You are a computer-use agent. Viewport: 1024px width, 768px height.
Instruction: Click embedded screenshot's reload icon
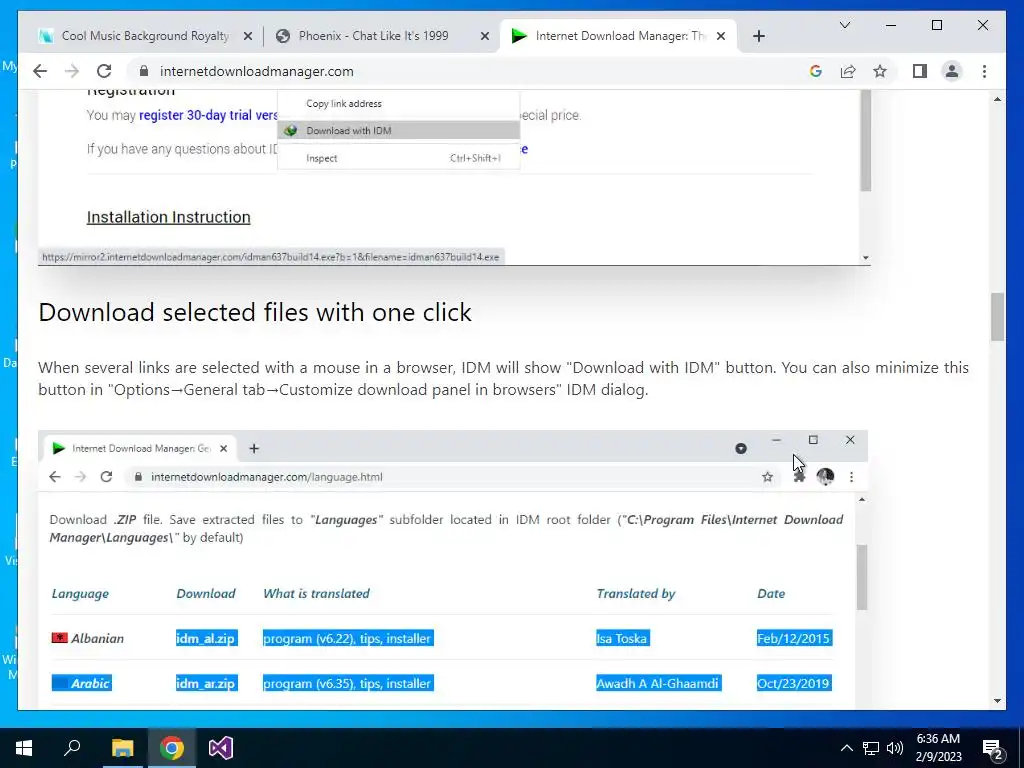[x=106, y=477]
